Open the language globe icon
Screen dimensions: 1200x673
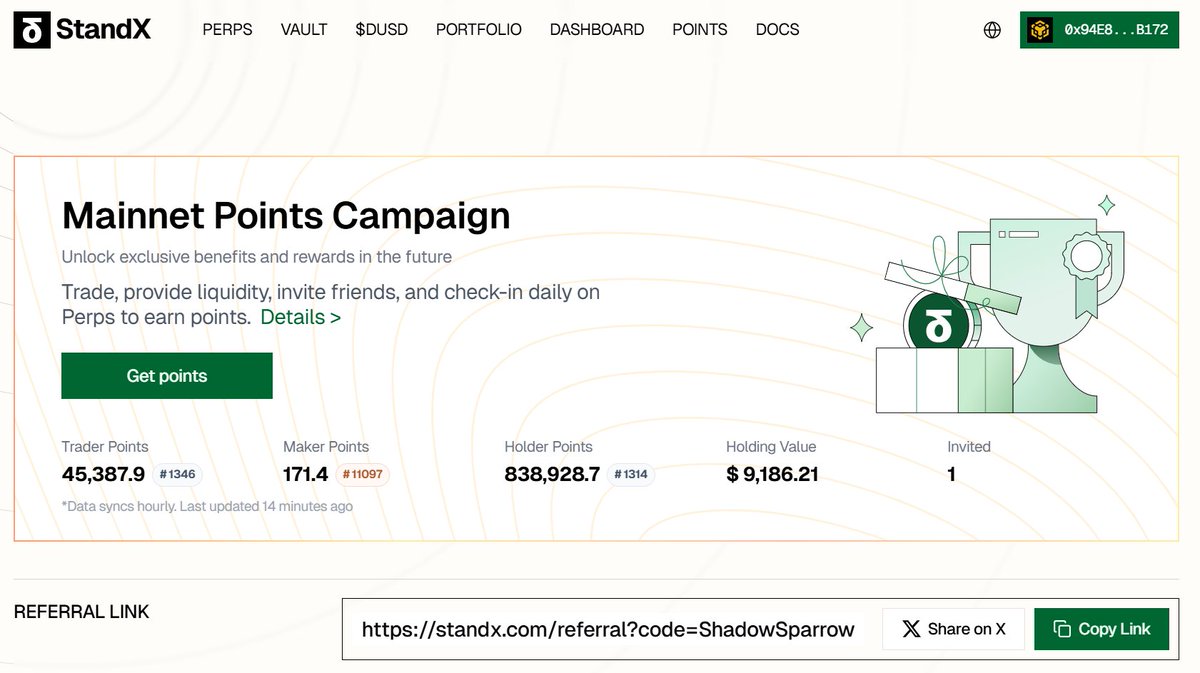992,30
